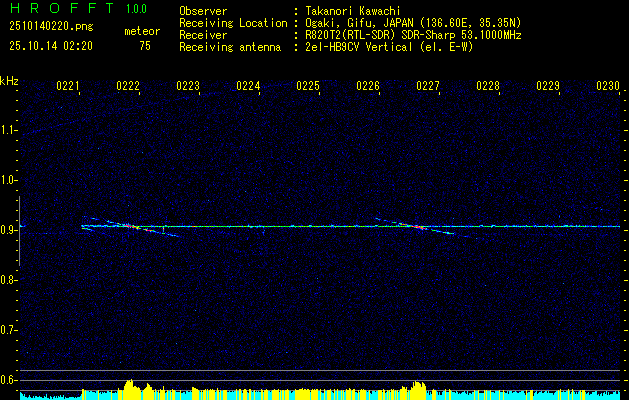Click the 0222 time marker
The width and height of the screenshot is (629, 400).
point(128,86)
